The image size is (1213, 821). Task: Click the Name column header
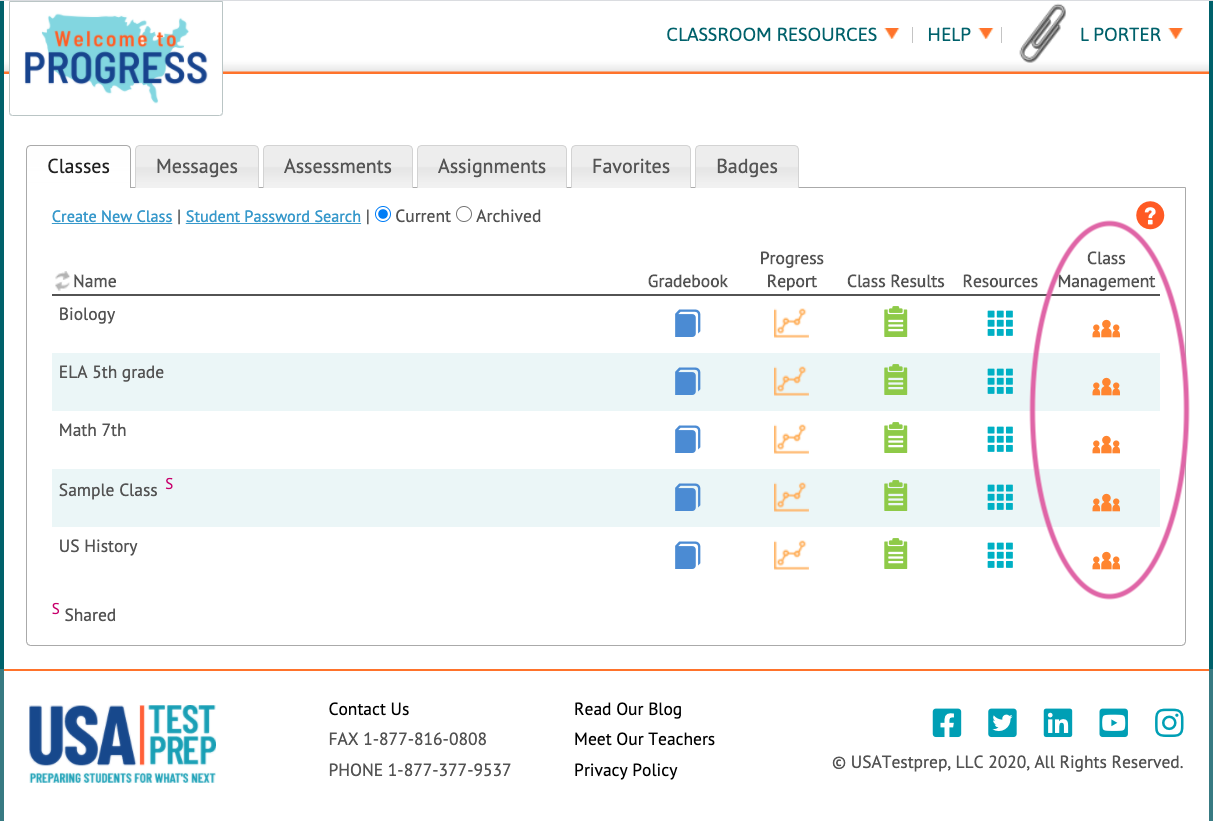pos(95,281)
